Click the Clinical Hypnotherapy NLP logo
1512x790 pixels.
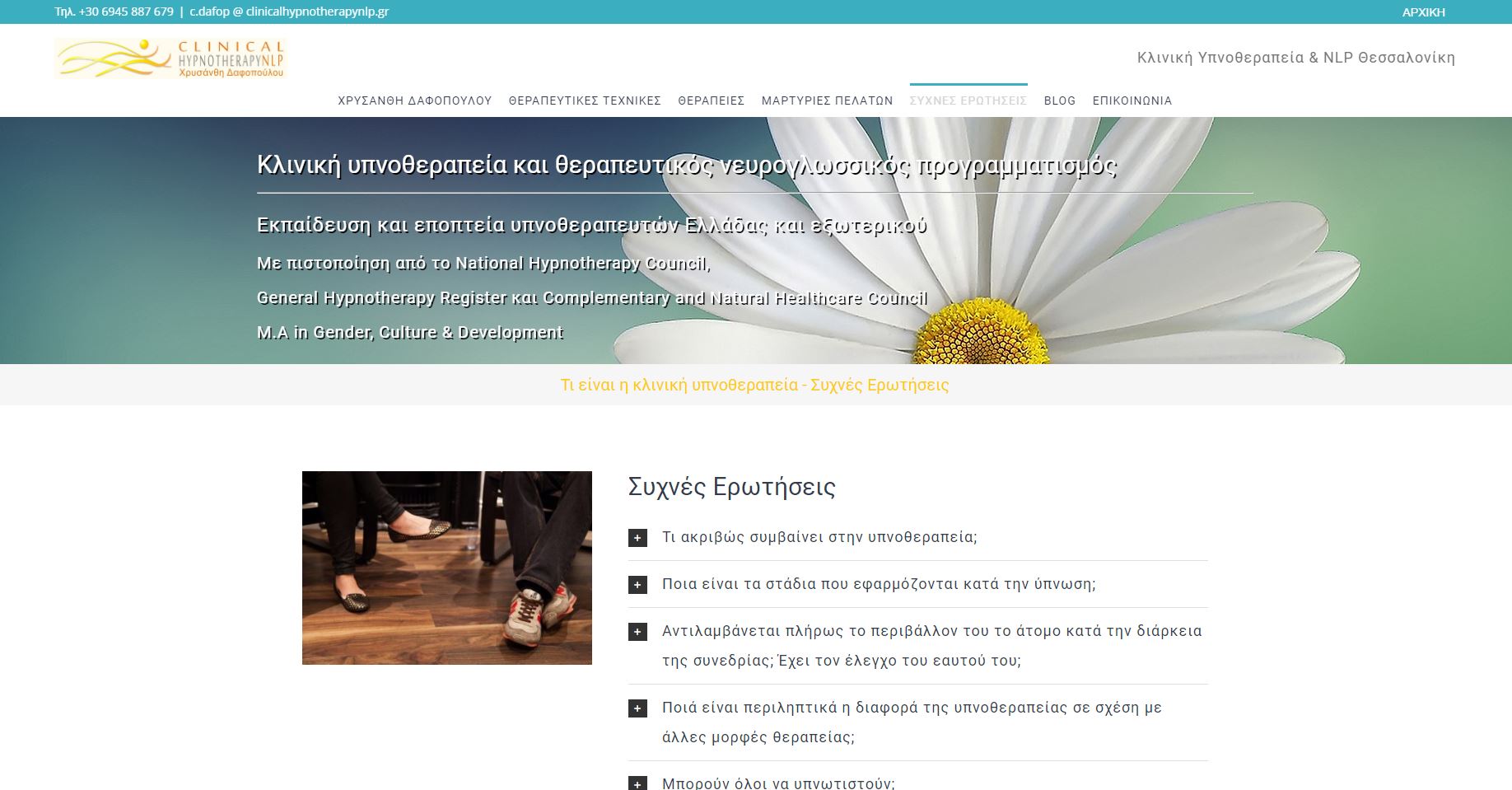[170, 58]
